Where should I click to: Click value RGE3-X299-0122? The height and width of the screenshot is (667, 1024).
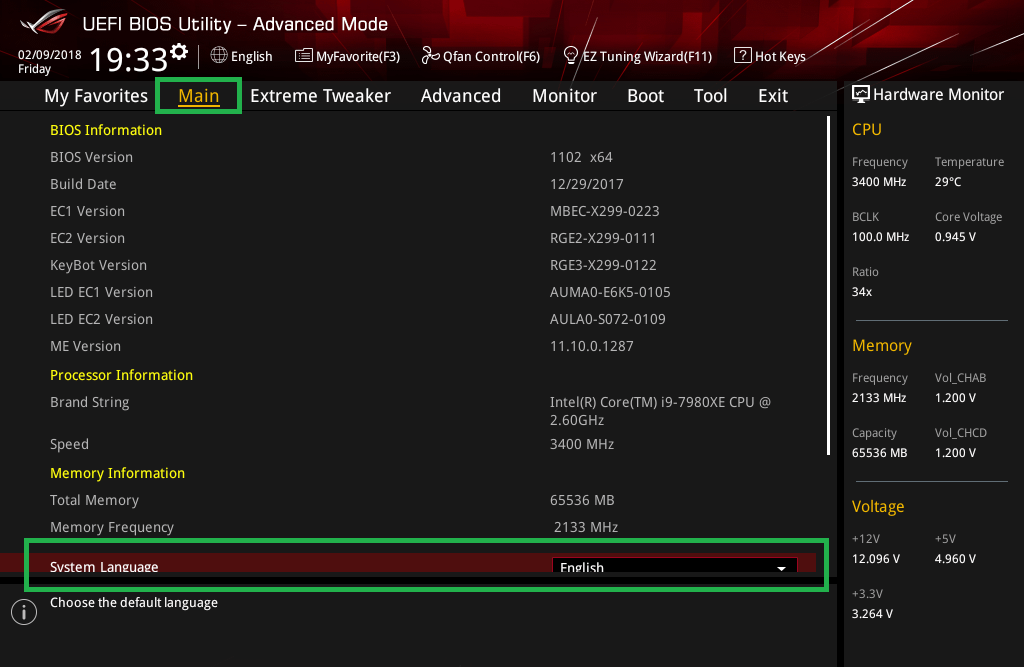(x=603, y=265)
